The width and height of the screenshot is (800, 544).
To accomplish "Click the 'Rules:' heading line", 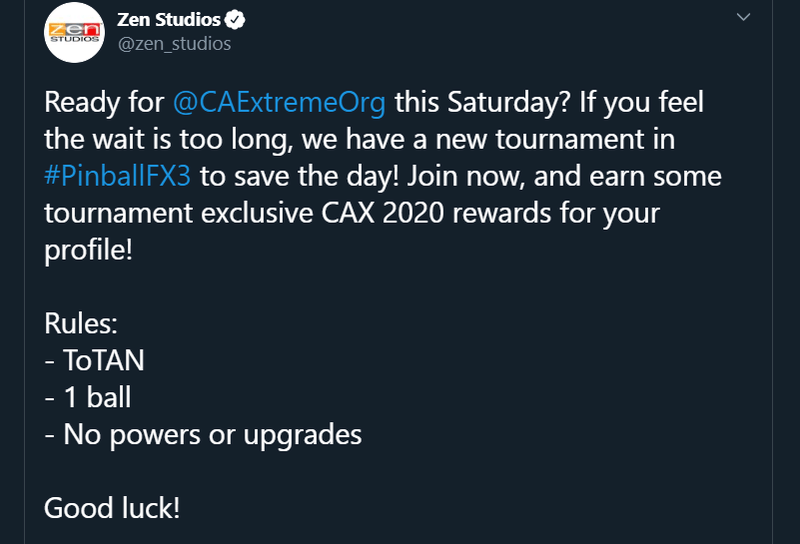I will pyautogui.click(x=80, y=323).
